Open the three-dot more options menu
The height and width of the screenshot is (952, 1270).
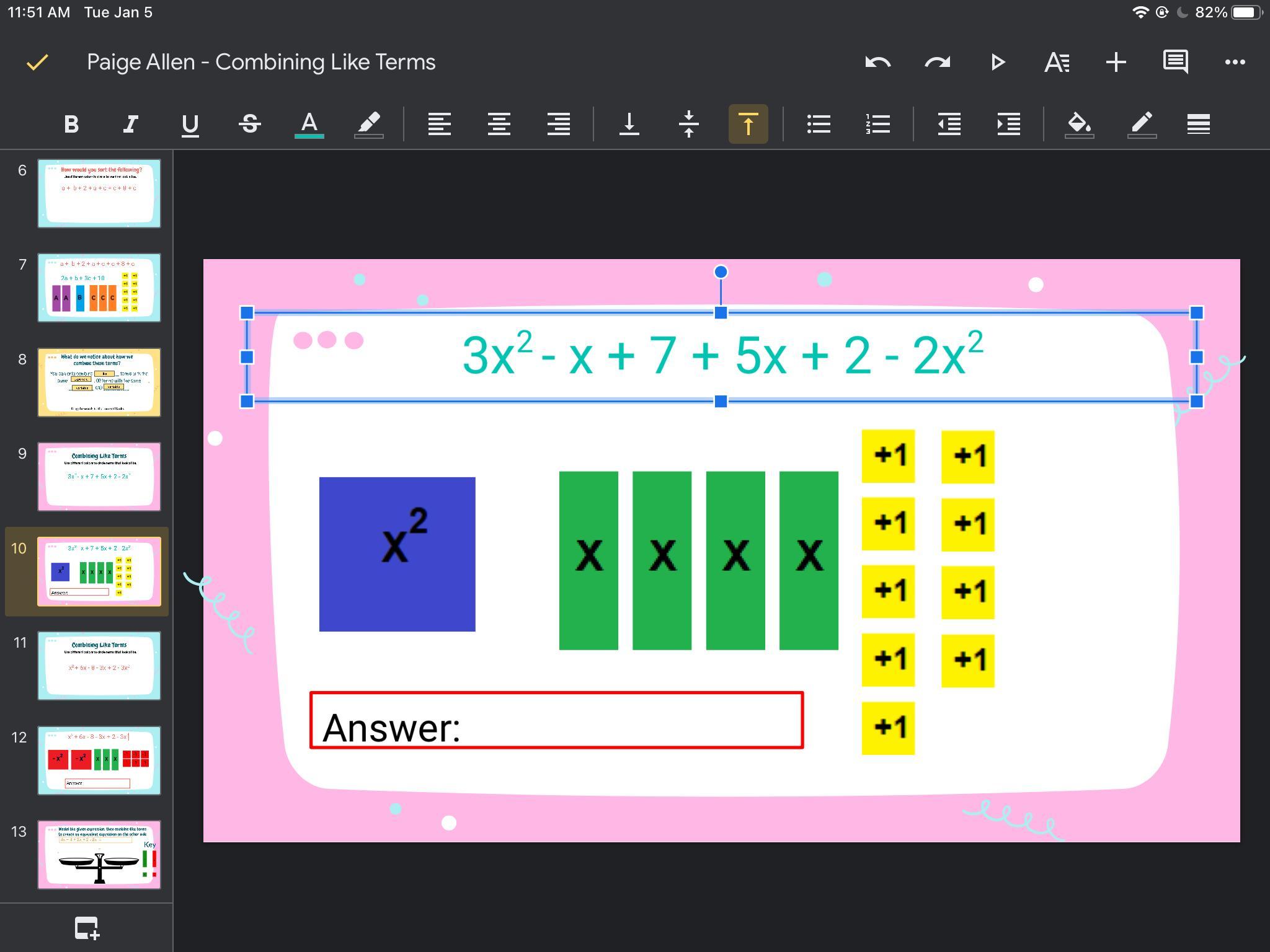[x=1235, y=62]
